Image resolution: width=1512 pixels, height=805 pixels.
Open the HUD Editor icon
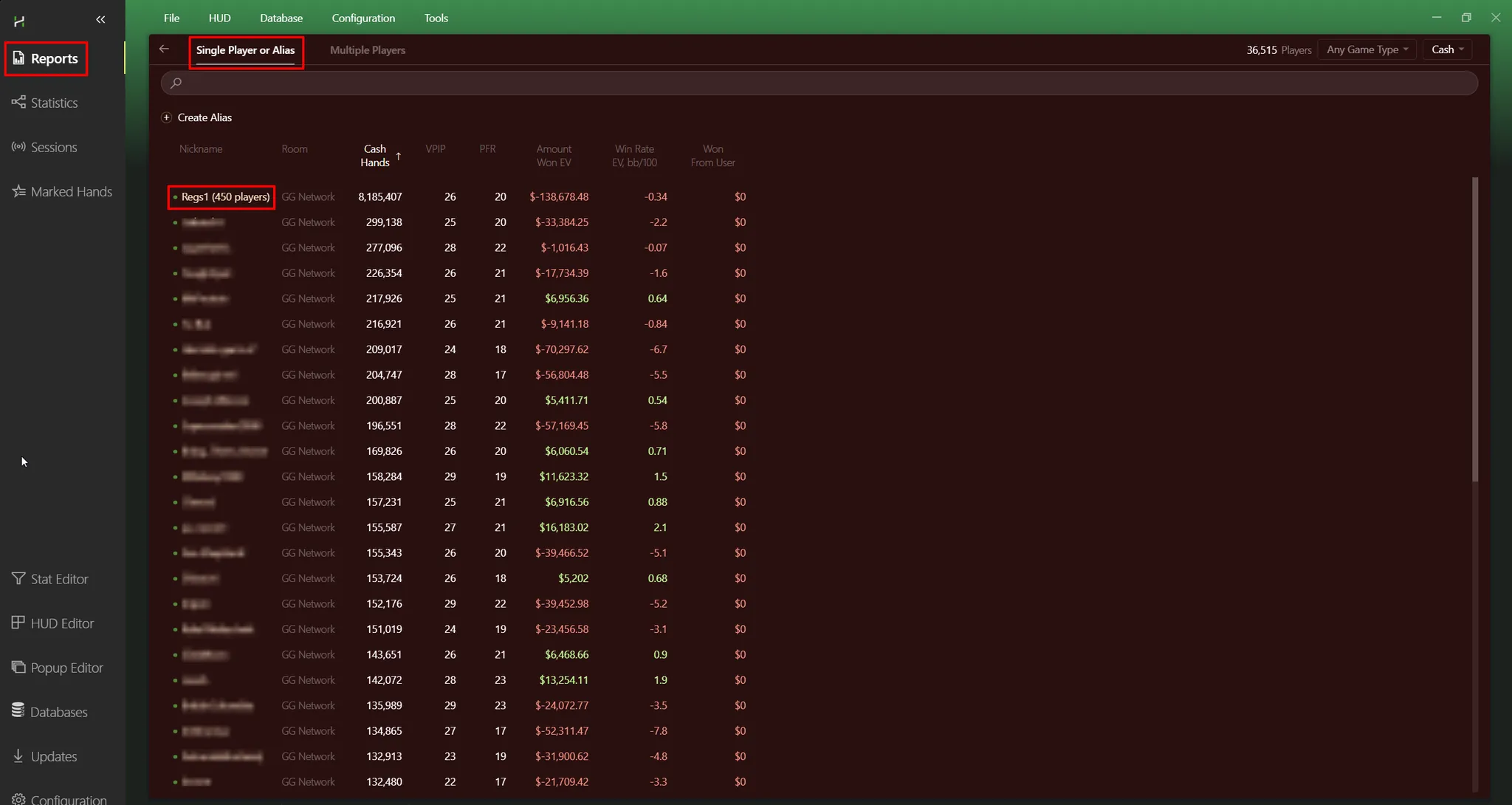click(x=18, y=623)
